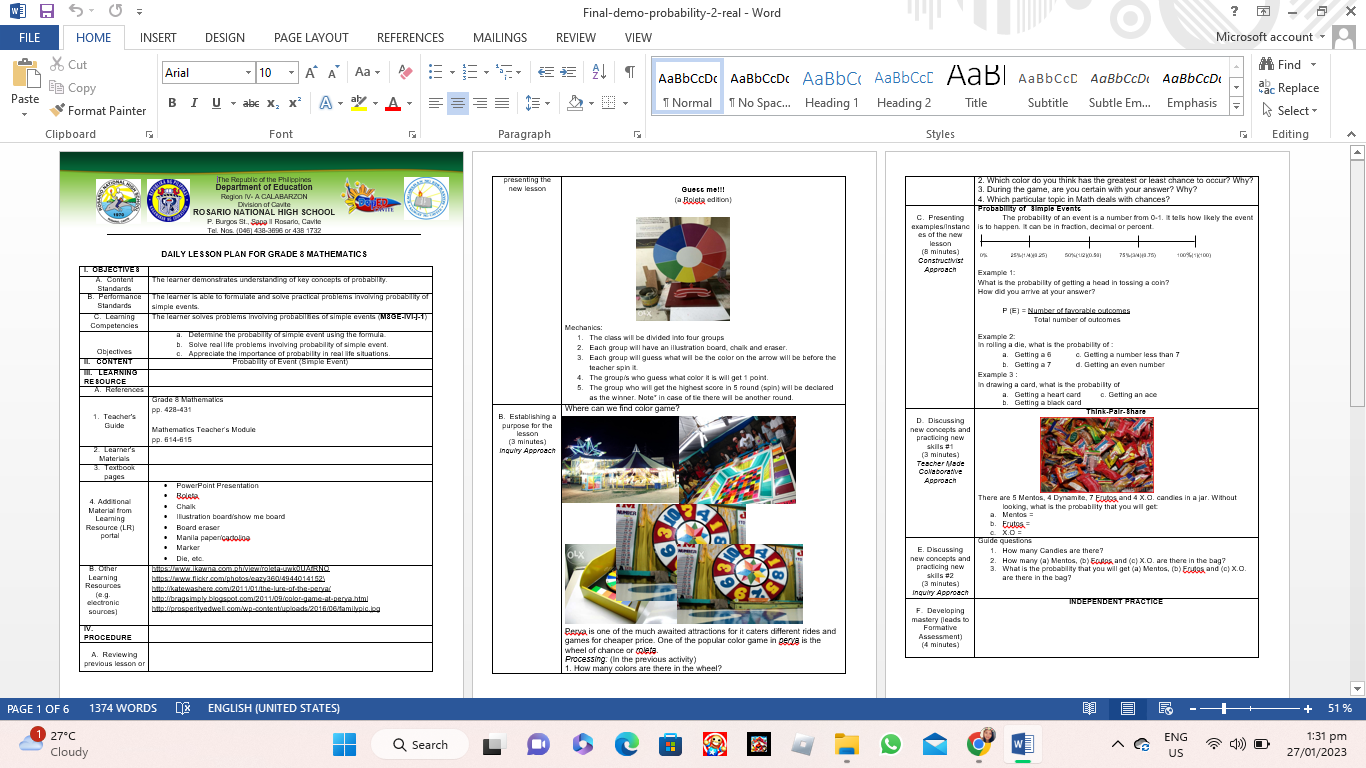
Task: Toggle Print Layout view in status bar
Action: point(1128,708)
